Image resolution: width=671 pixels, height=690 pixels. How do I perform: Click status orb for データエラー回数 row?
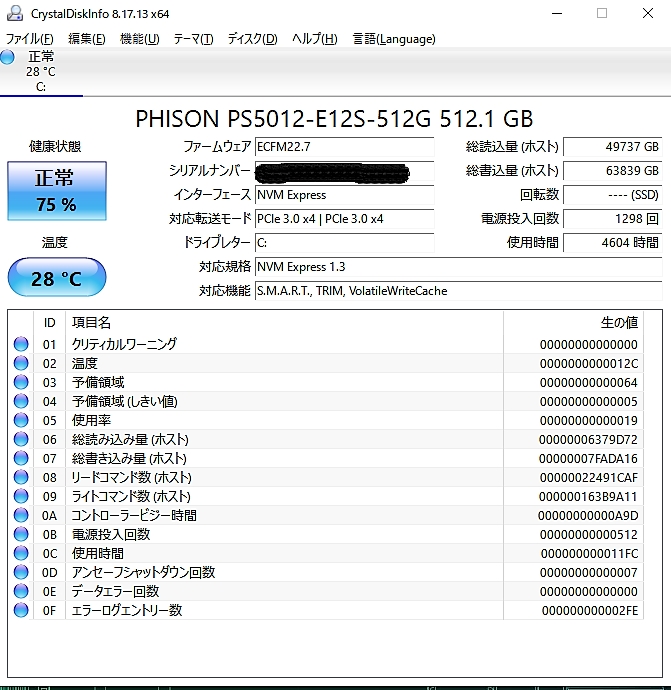[21, 591]
